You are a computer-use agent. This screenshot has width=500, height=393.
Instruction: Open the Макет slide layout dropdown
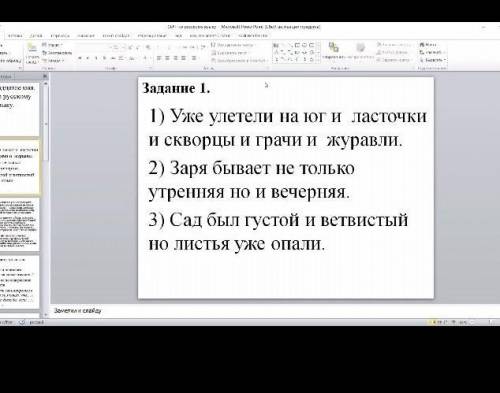click(x=53, y=45)
